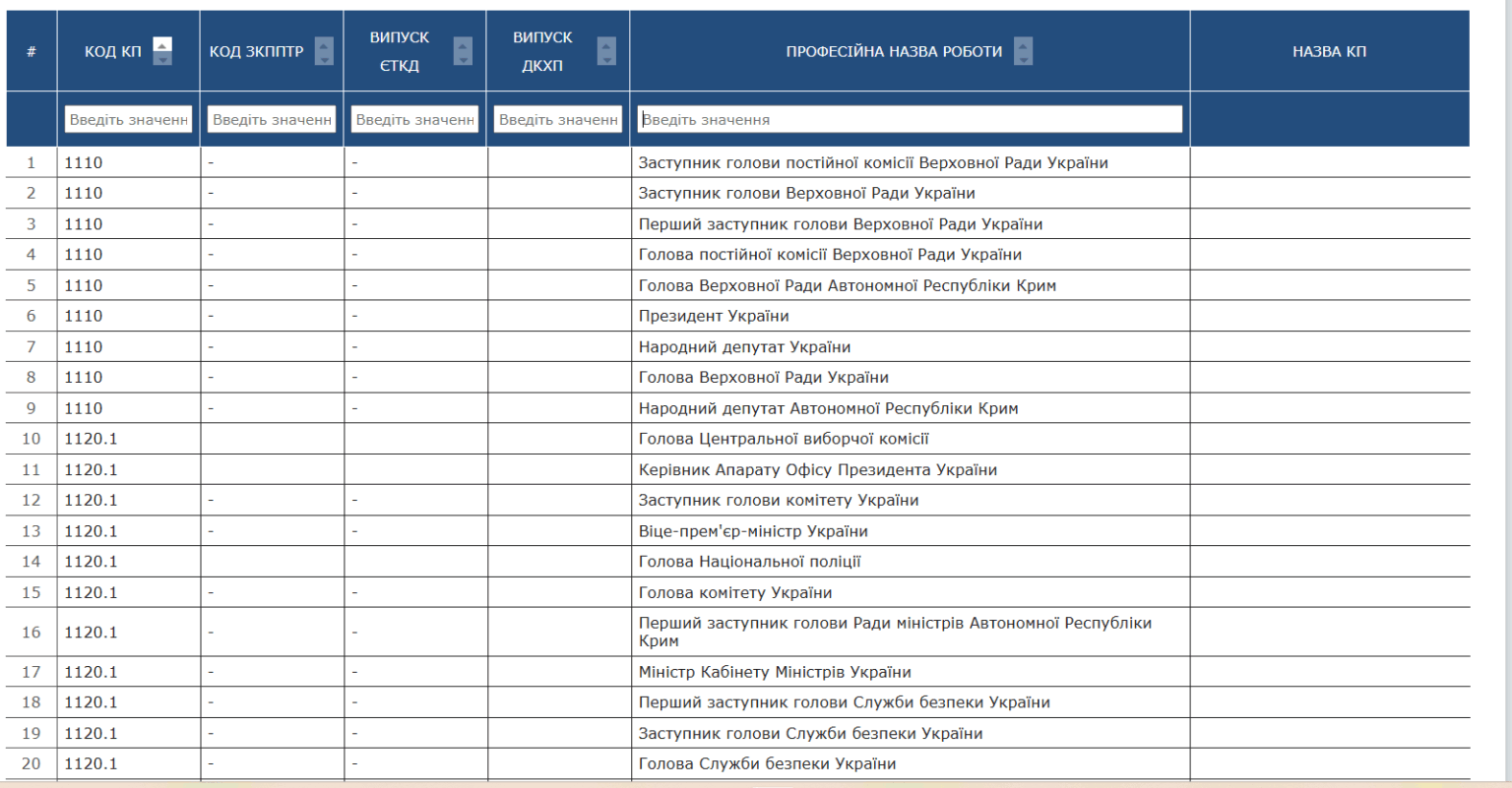
Task: Toggle sorting for the ВИПУСК ДКХП column
Action: pyautogui.click(x=606, y=51)
